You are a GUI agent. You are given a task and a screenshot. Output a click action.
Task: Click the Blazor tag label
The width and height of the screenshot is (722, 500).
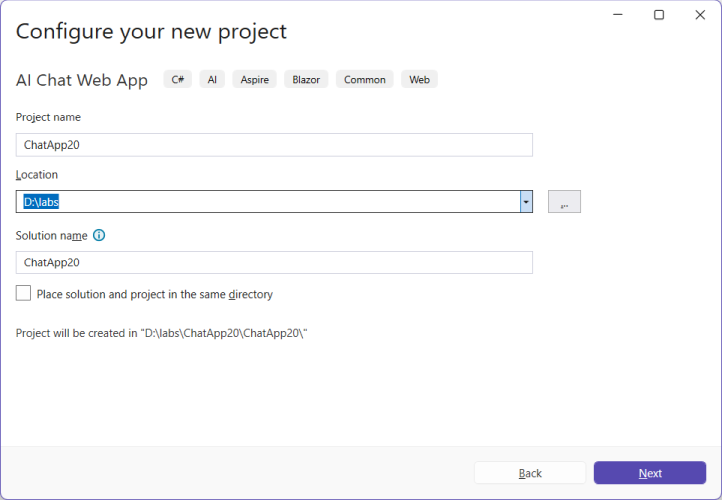pyautogui.click(x=306, y=80)
